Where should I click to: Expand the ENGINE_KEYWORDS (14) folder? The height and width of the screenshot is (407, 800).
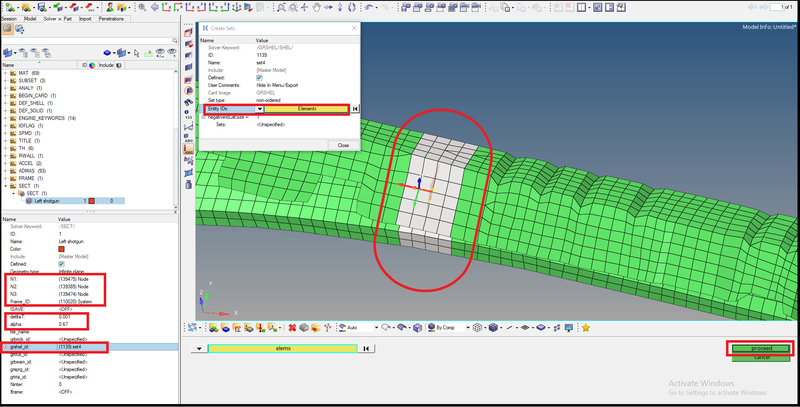pos(6,118)
